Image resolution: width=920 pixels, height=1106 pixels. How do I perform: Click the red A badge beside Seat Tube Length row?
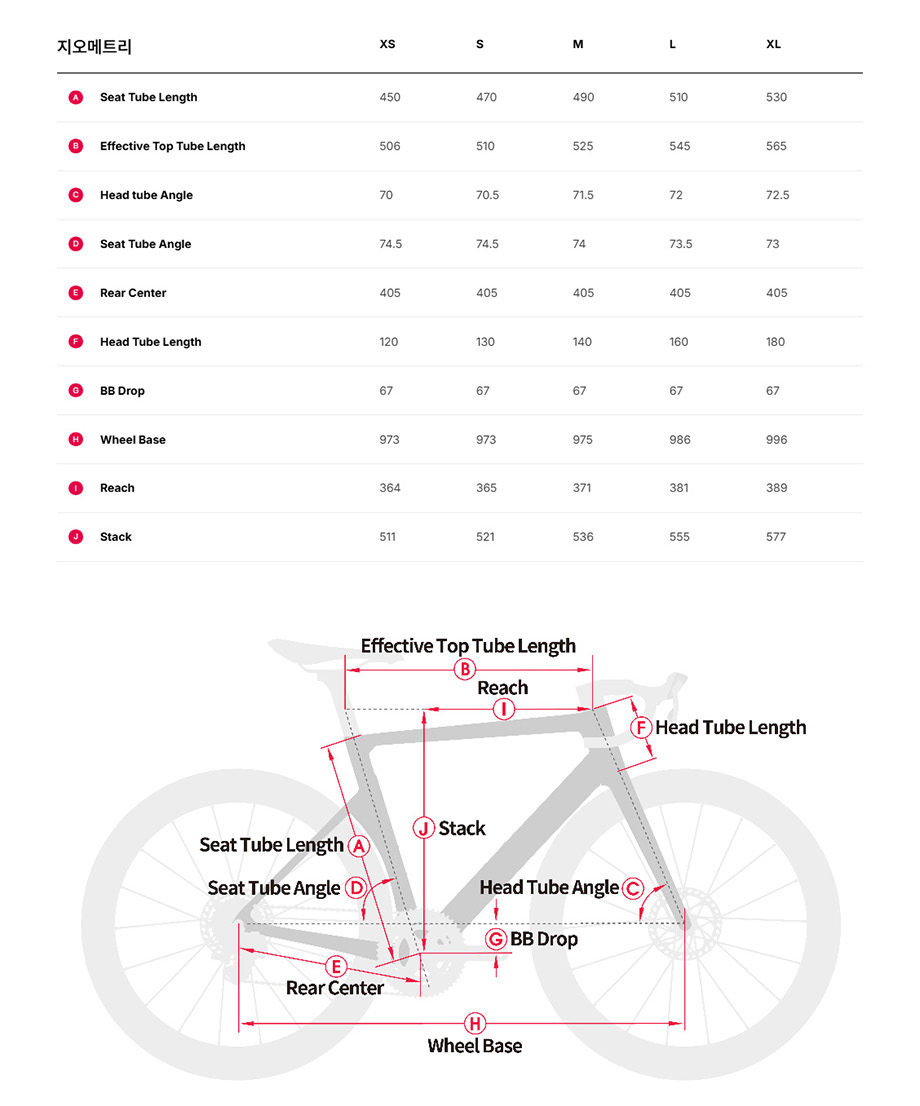coord(75,97)
